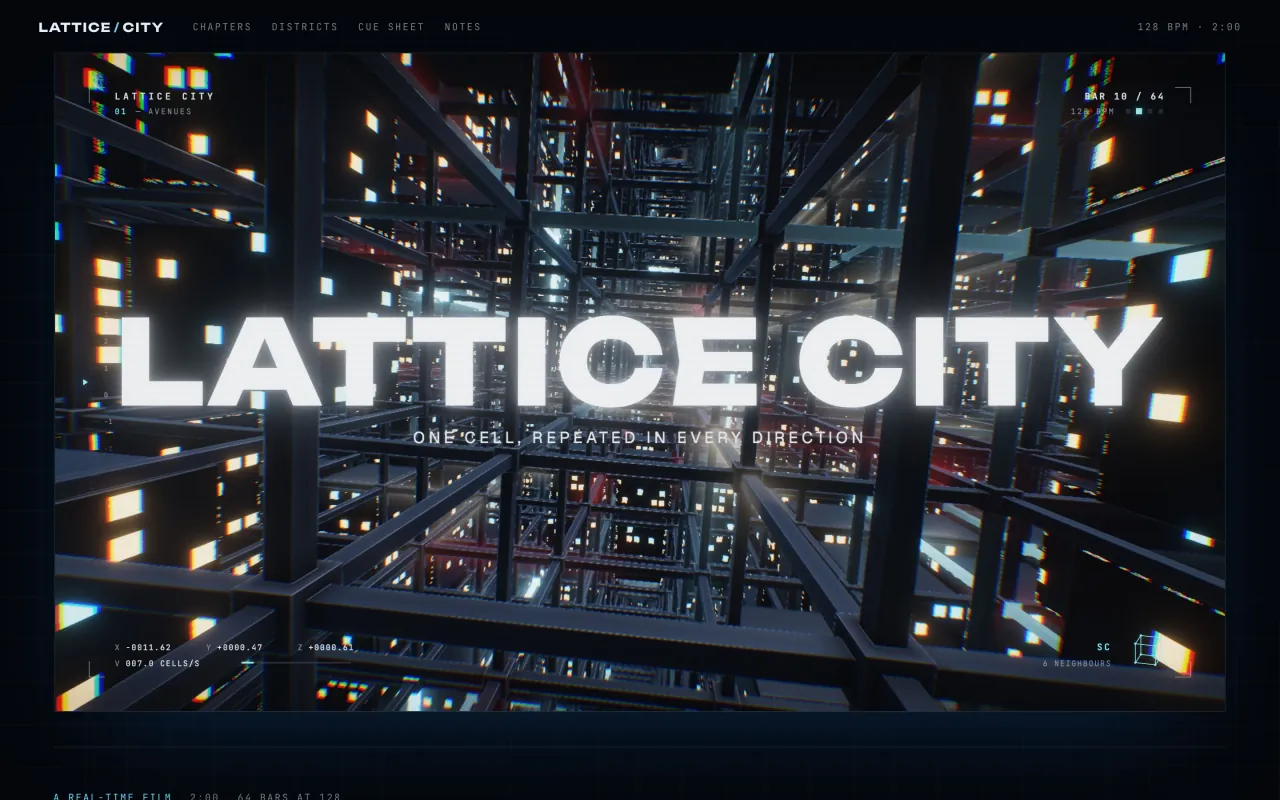The width and height of the screenshot is (1280, 800).
Task: Click the "007.0 CELLS/S" velocity readout
Action: (162, 663)
